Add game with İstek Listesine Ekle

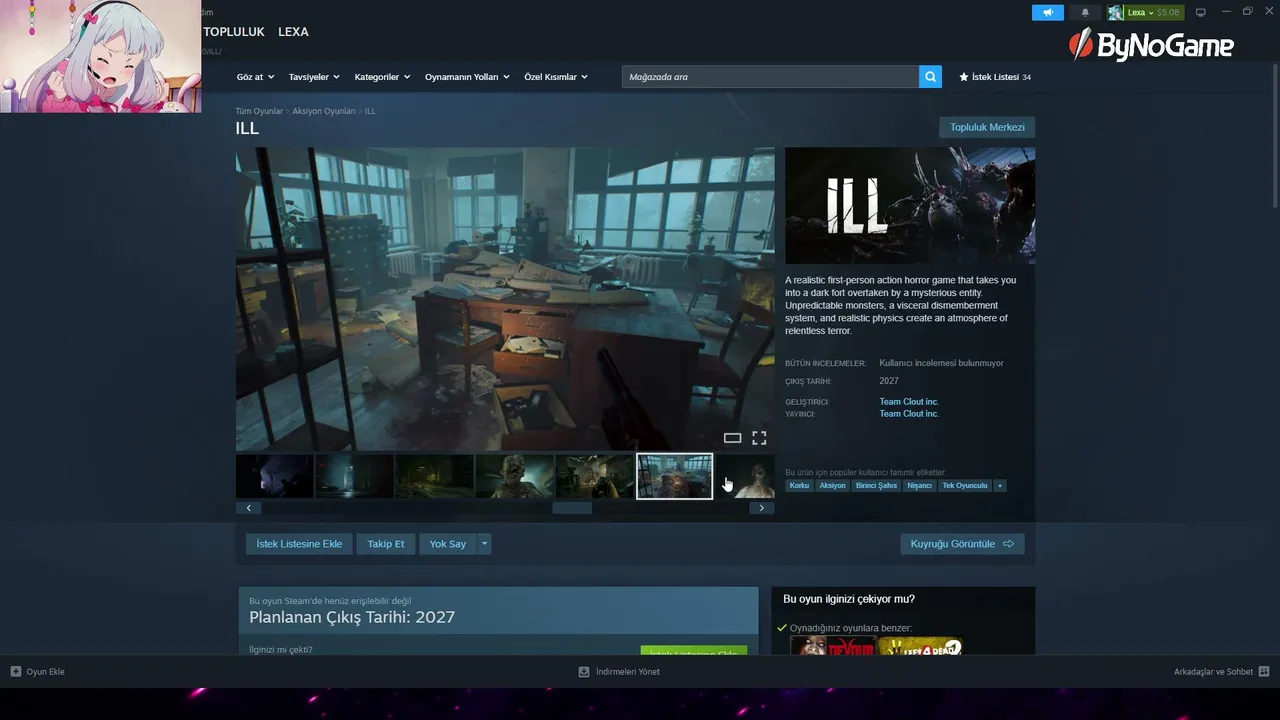299,544
